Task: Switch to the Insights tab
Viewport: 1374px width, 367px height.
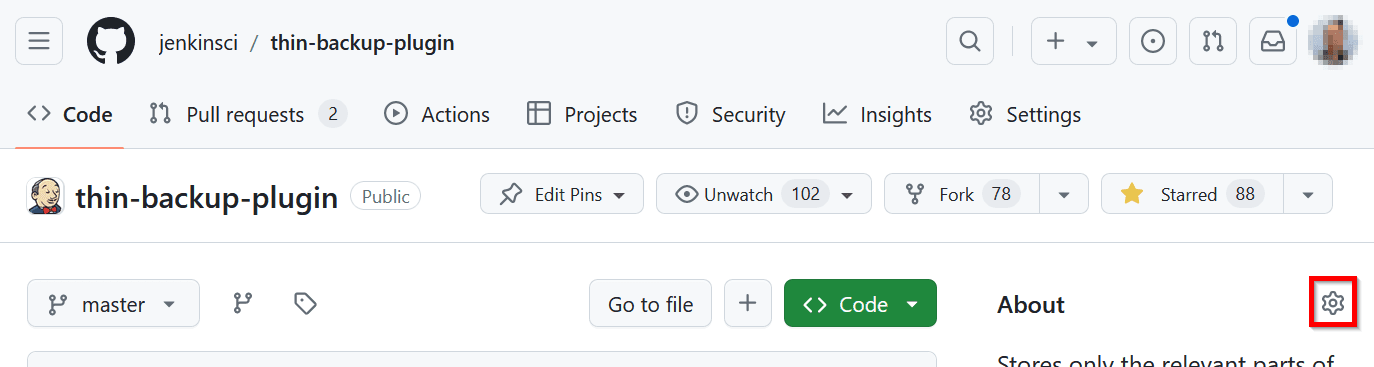Action: point(878,114)
